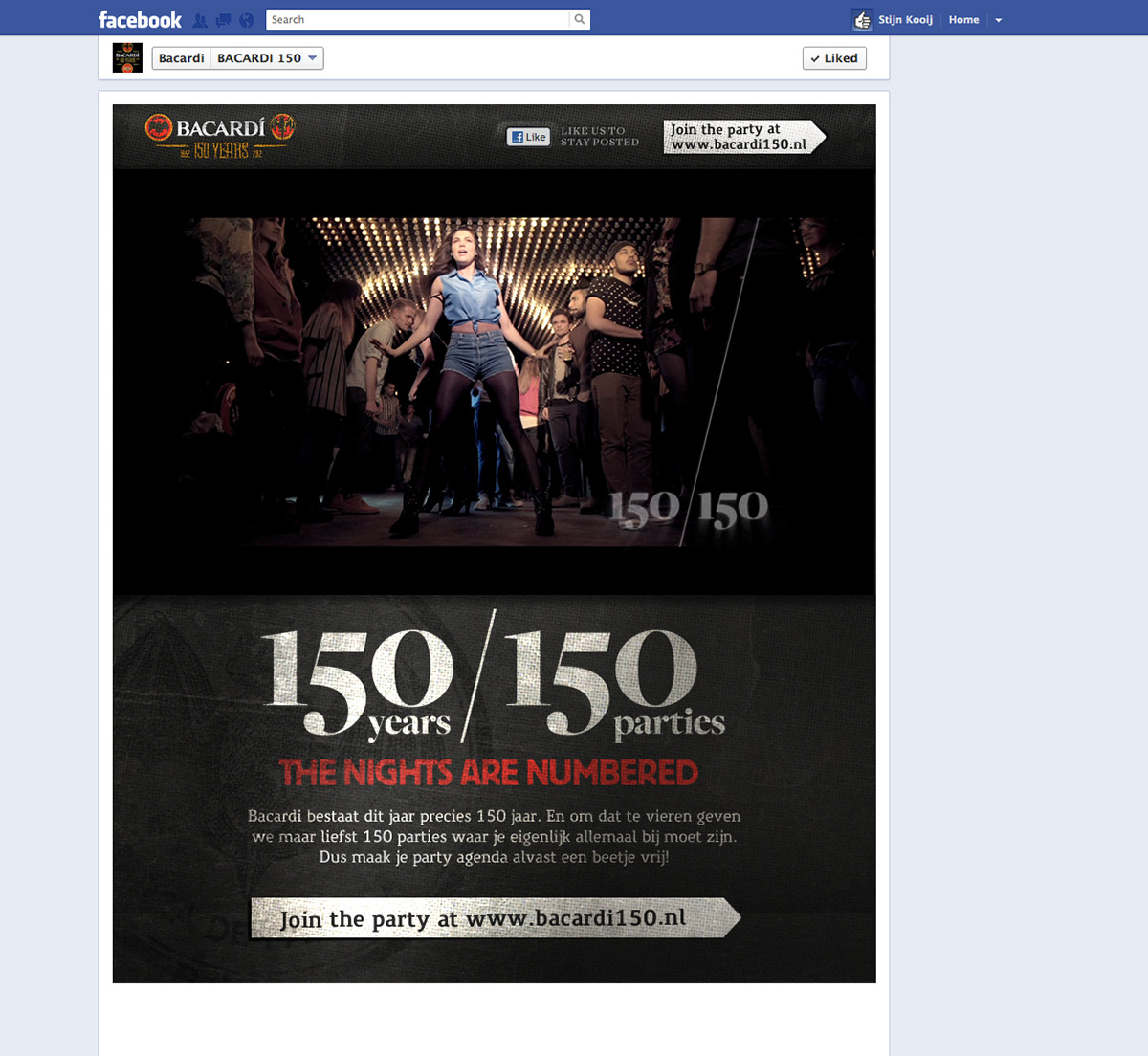Image resolution: width=1148 pixels, height=1056 pixels.
Task: Click the top Join the party arrow banner
Action: pyautogui.click(x=744, y=137)
